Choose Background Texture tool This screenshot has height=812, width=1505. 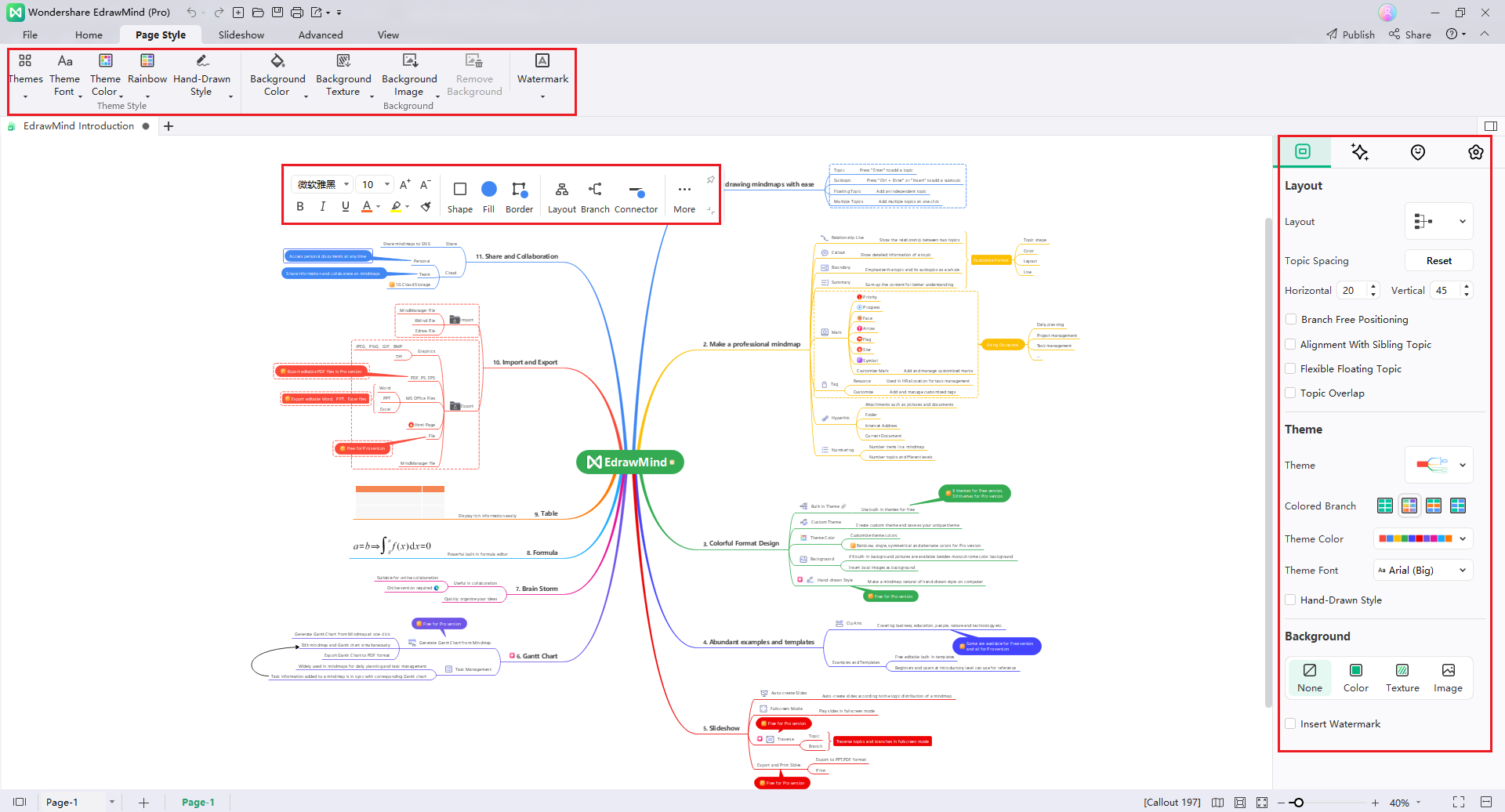click(343, 61)
